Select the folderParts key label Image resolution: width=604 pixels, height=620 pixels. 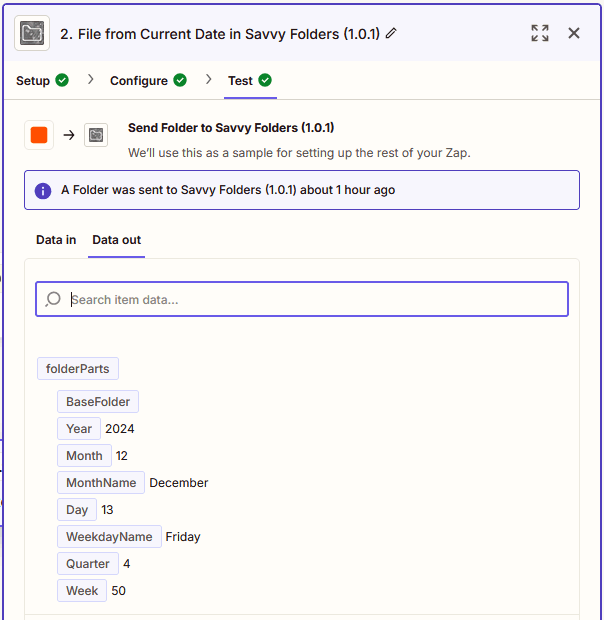(78, 369)
